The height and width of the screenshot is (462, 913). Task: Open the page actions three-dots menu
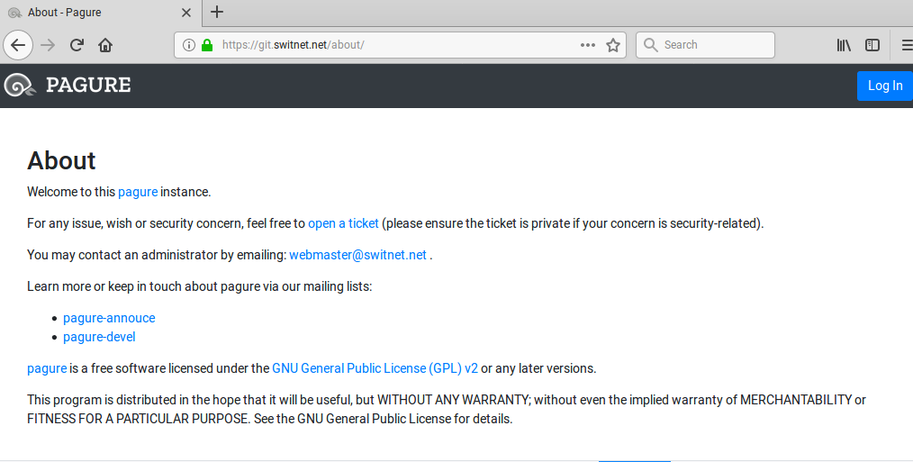point(588,45)
